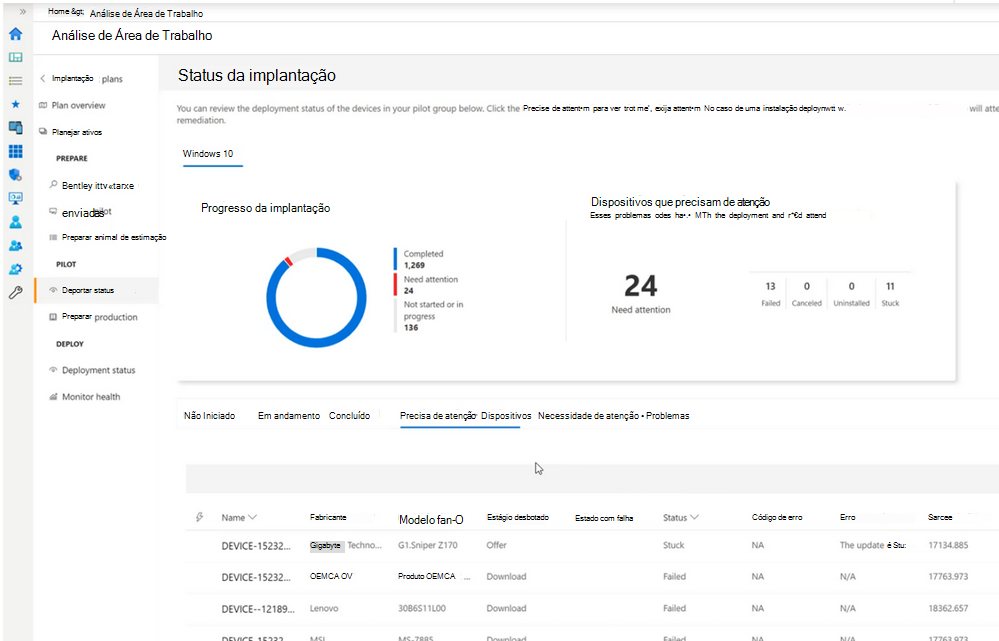Select the Bentley menu item under PREPARE

coord(97,185)
